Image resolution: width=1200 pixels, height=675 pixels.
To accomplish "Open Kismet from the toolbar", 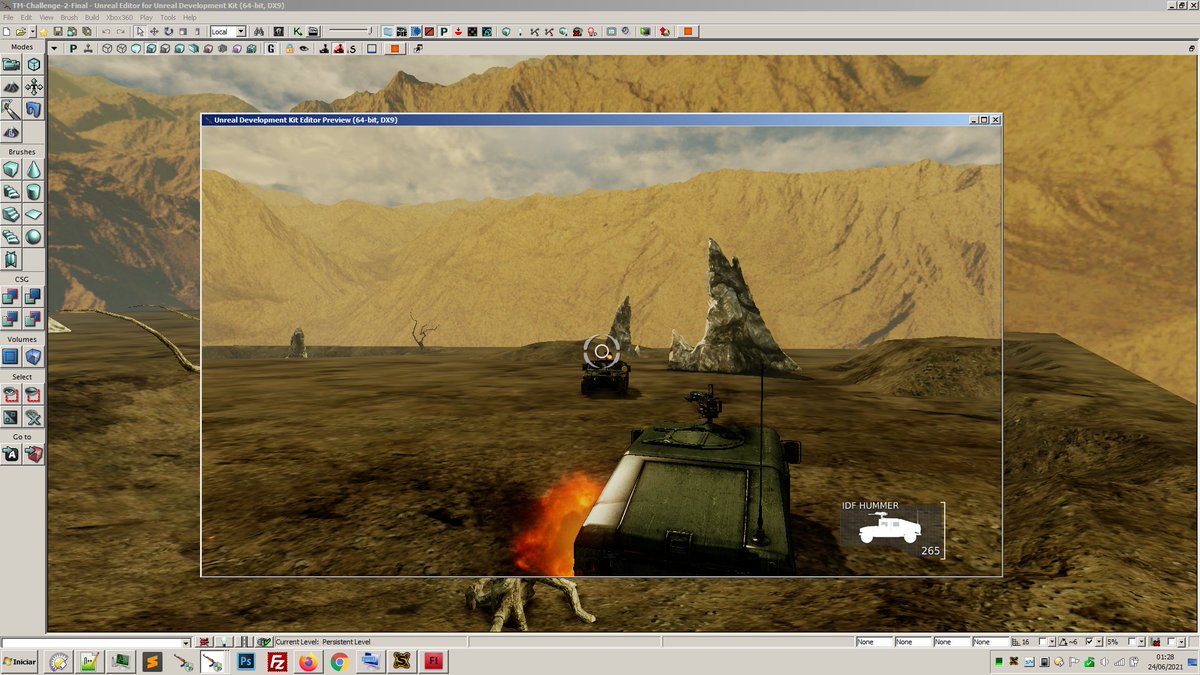I will (298, 32).
